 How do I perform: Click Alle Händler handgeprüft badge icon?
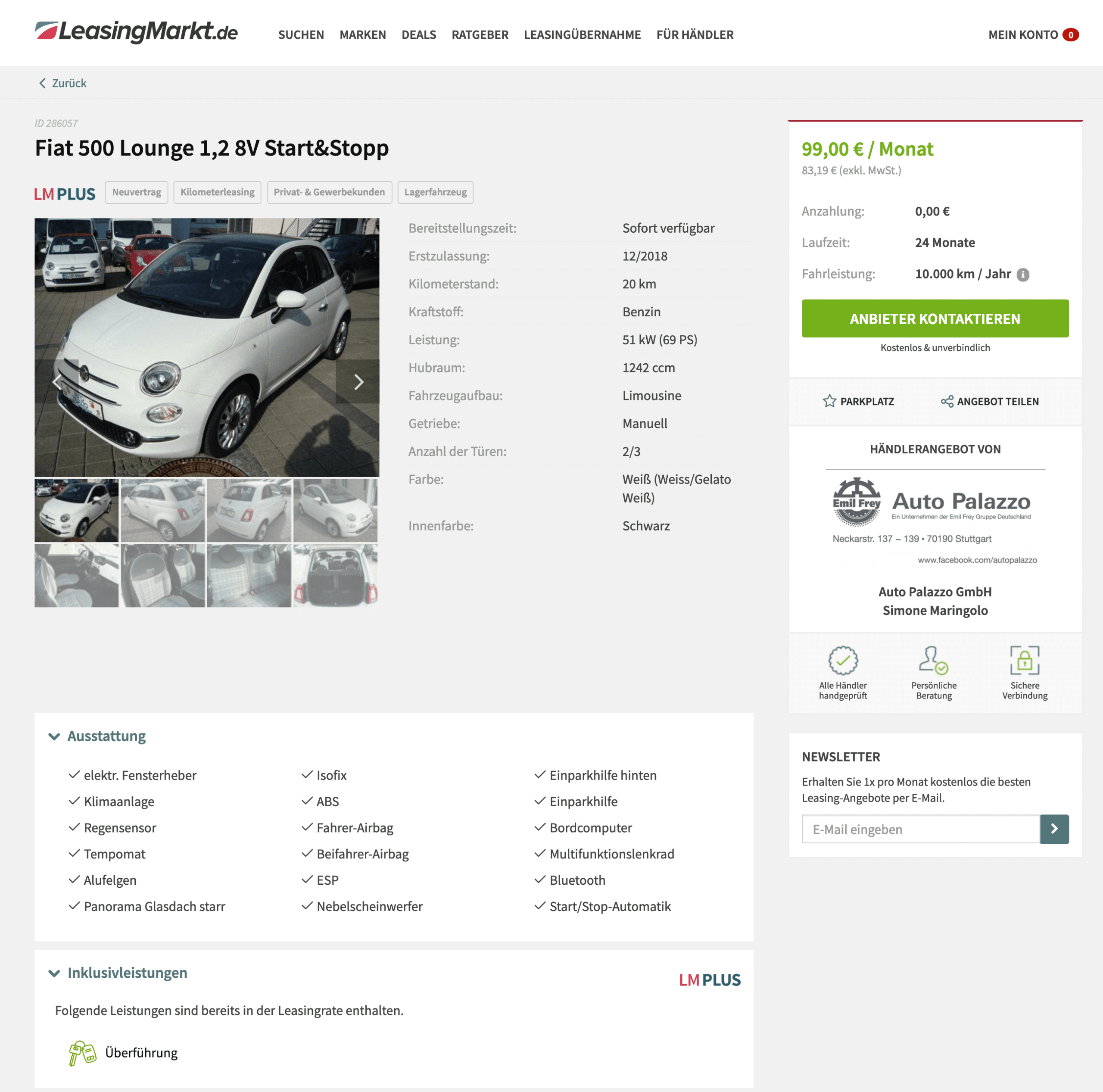click(843, 660)
